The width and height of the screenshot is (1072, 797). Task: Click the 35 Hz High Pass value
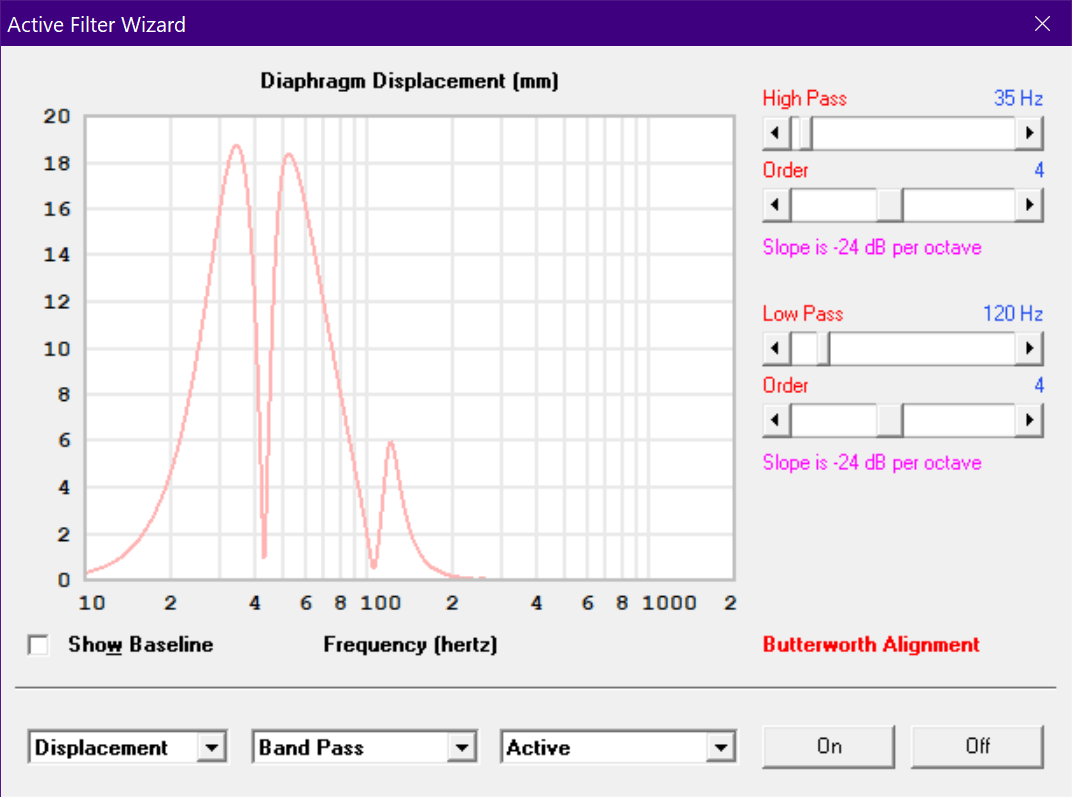point(1018,98)
